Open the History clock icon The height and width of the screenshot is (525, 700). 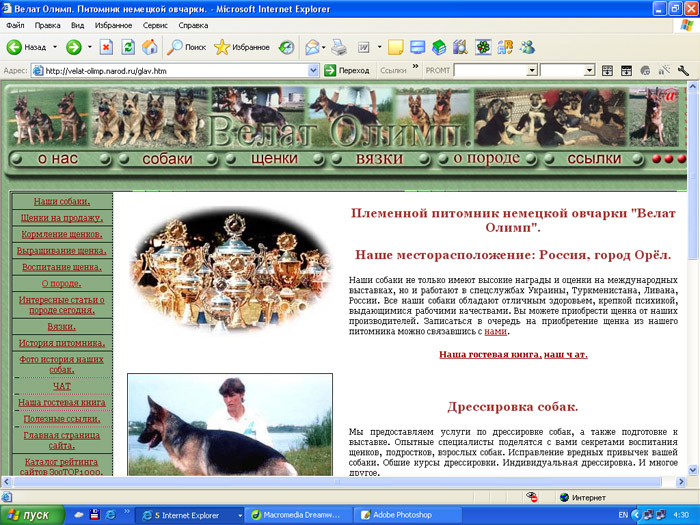pos(286,47)
